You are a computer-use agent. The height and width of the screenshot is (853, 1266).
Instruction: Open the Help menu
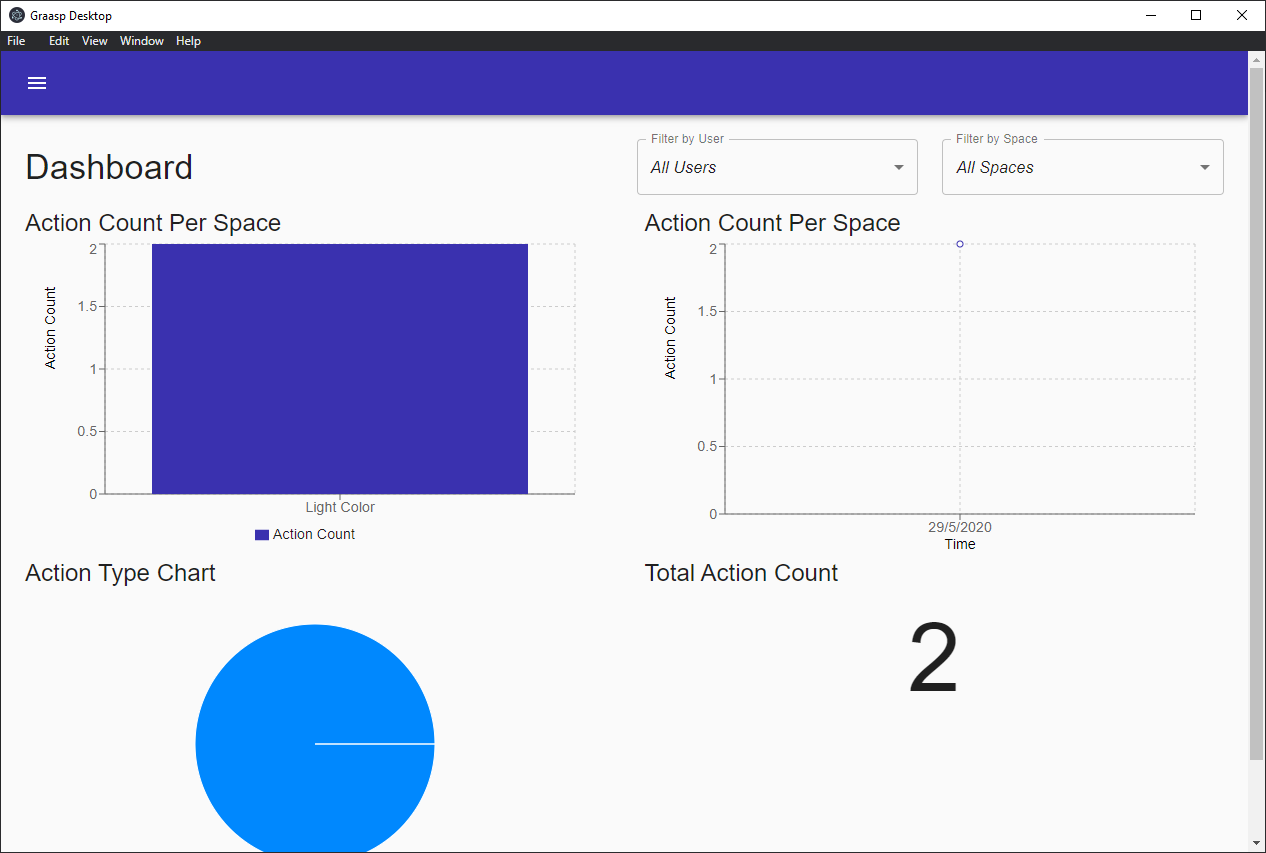pos(188,41)
